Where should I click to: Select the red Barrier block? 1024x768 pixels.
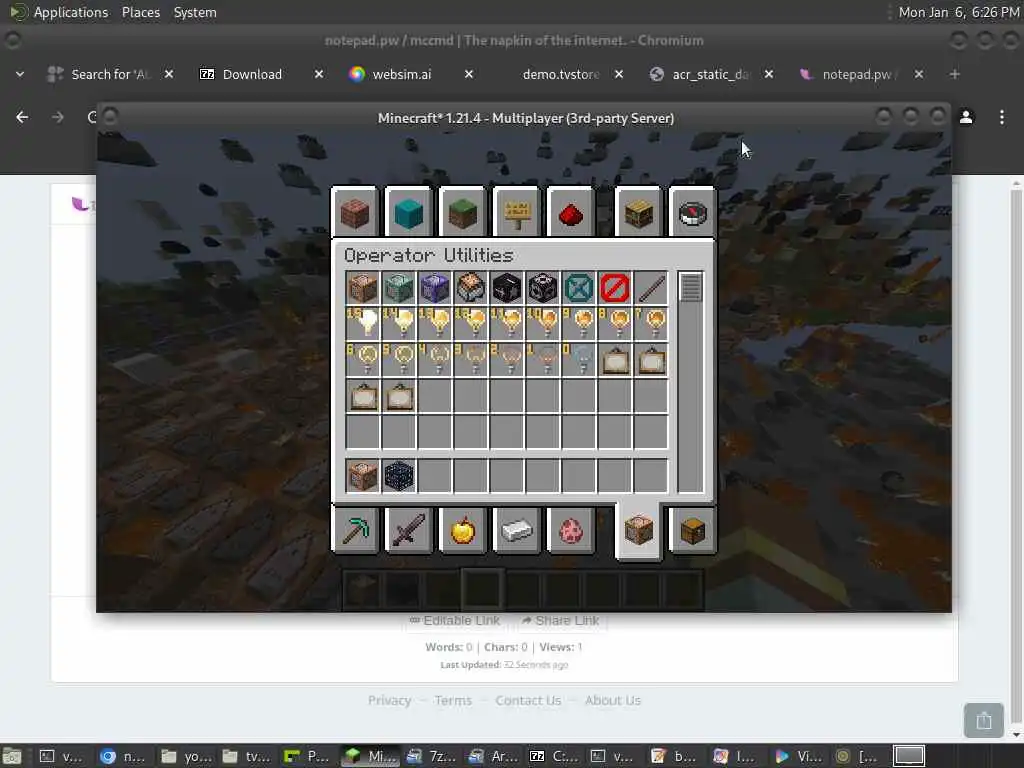point(615,288)
